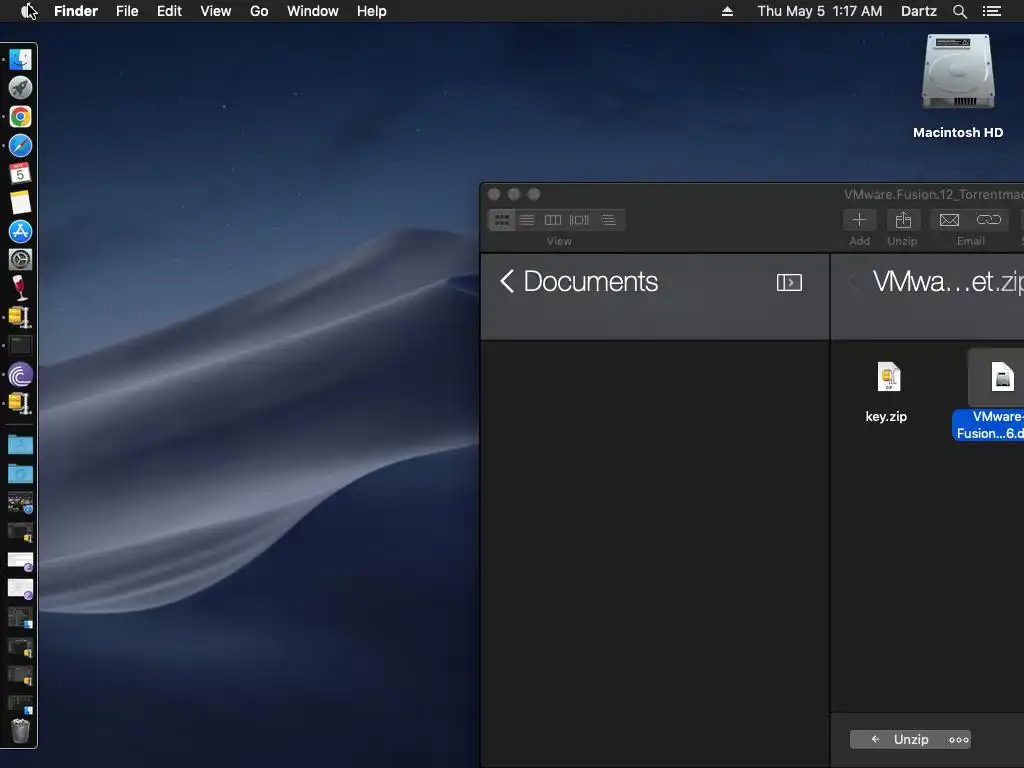Click the Add plus toolbar icon
1024x768 pixels.
click(x=859, y=220)
